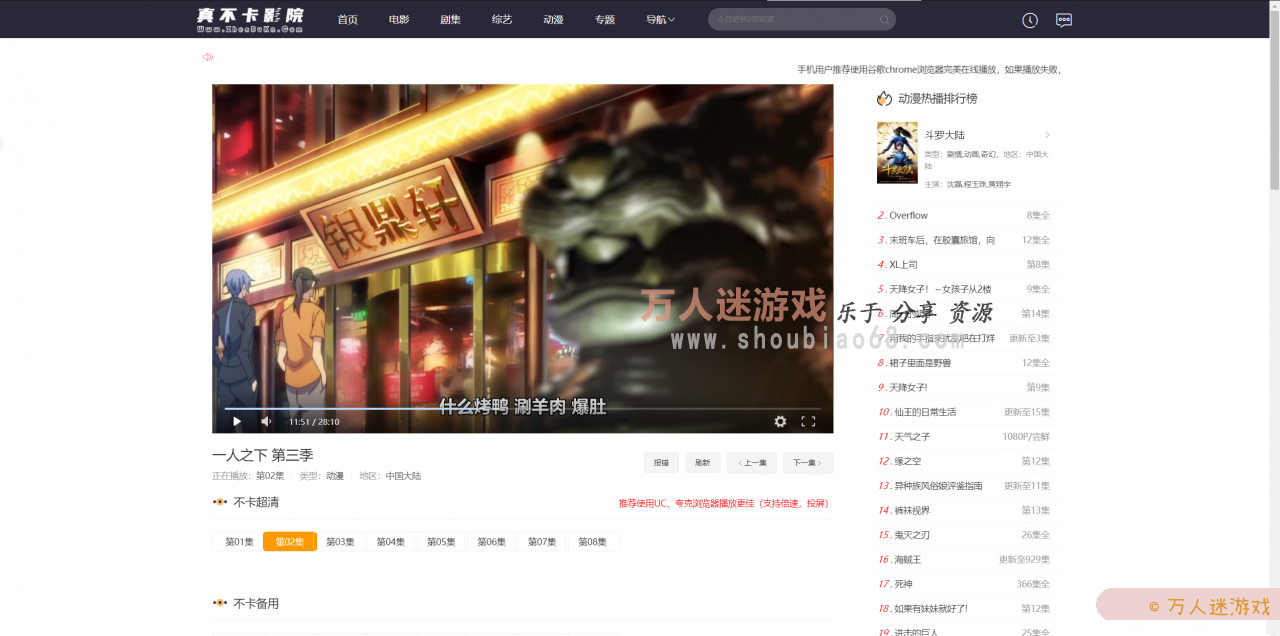Open ranking entry Overflow
The height and width of the screenshot is (636, 1280).
(908, 215)
